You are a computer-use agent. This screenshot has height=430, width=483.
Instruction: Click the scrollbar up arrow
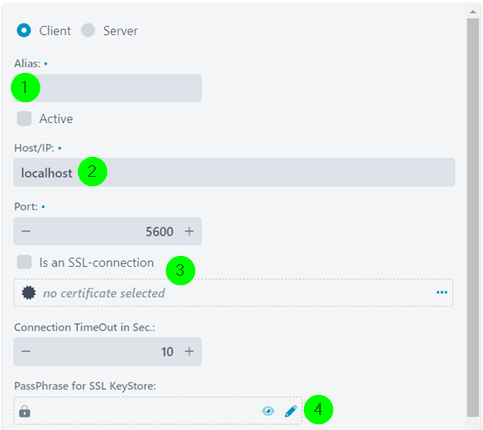473,12
